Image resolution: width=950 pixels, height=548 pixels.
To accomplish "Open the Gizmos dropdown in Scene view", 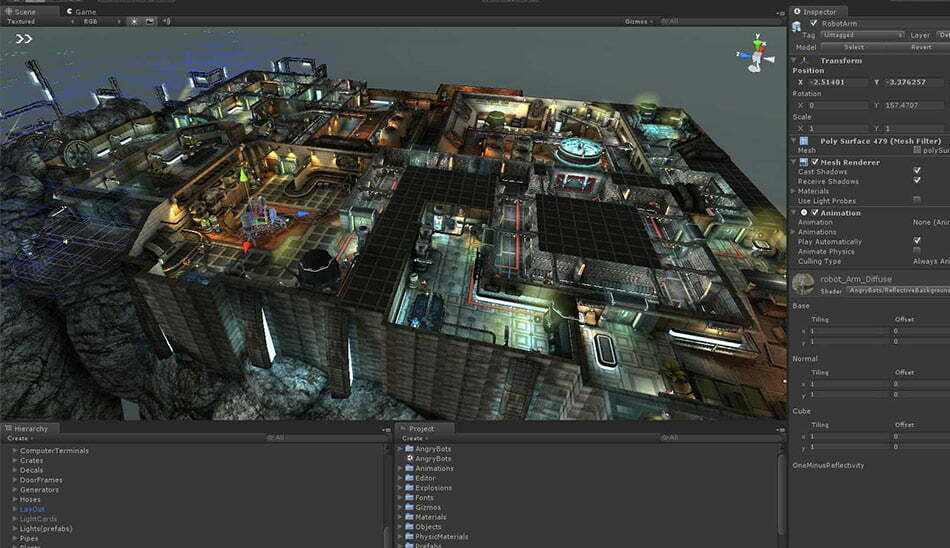I will click(639, 21).
